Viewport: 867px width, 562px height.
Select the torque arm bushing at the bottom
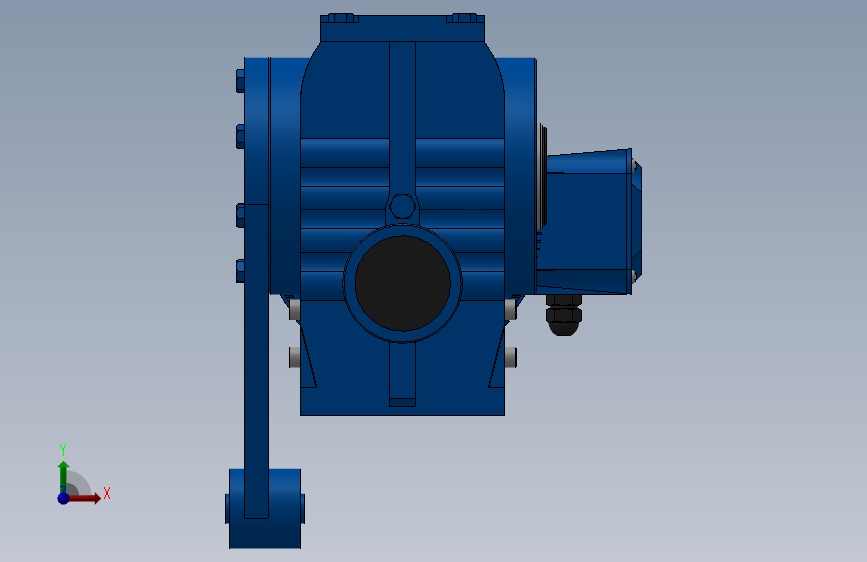[265, 509]
